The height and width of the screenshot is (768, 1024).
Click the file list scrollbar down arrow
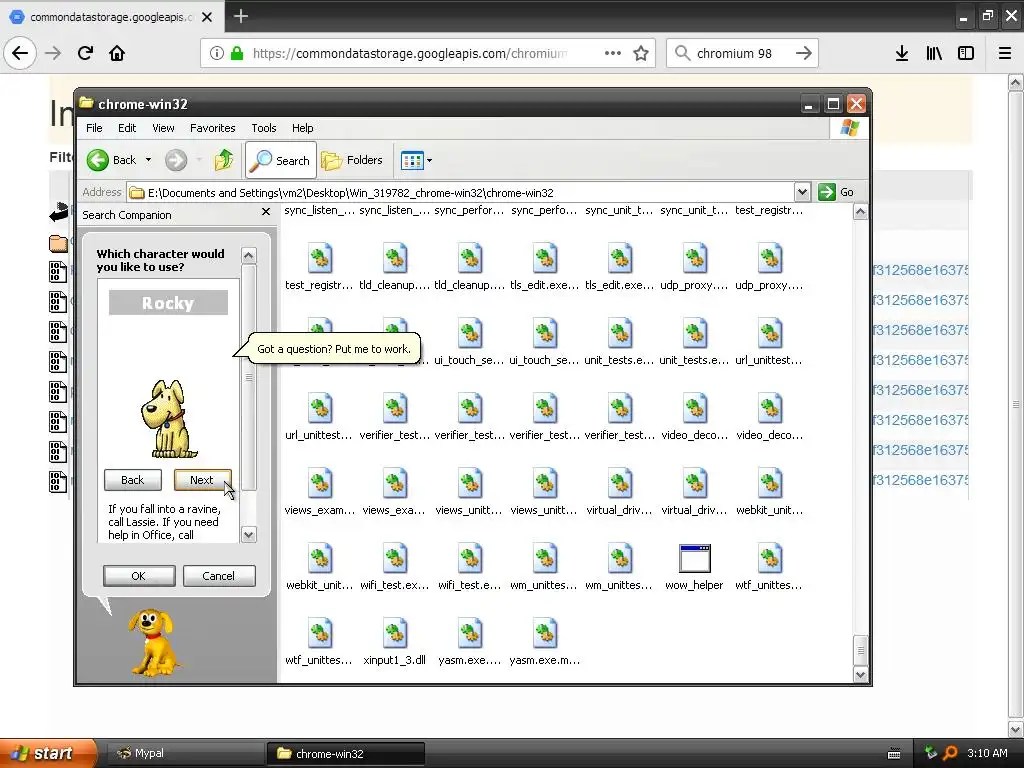tap(861, 675)
